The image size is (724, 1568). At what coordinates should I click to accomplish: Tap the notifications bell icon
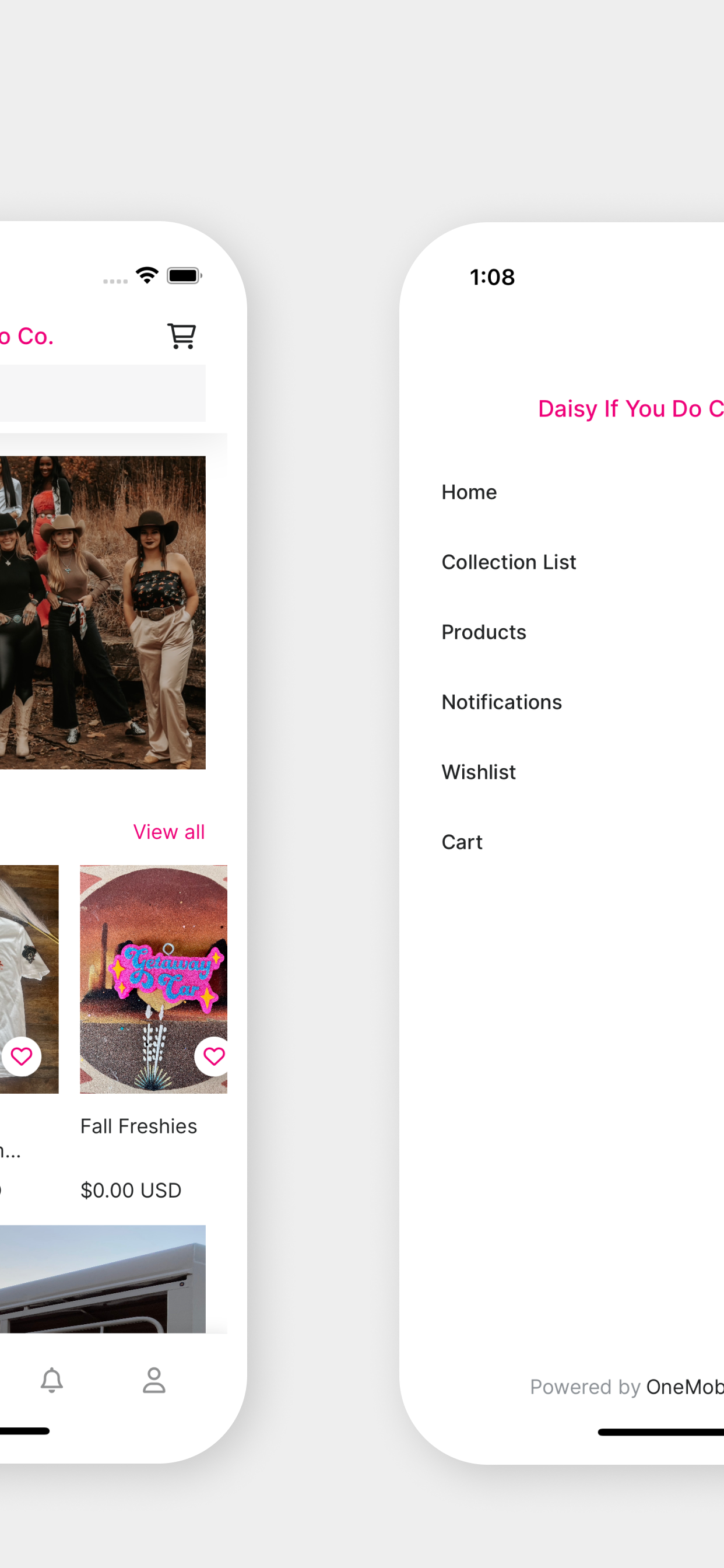[52, 1380]
